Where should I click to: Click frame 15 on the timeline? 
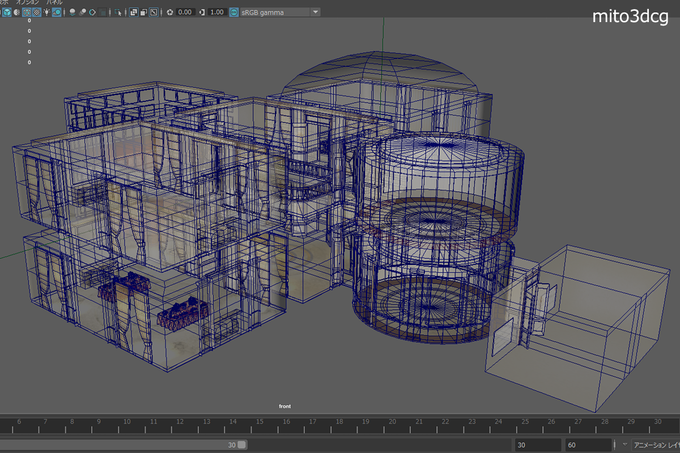pos(259,425)
